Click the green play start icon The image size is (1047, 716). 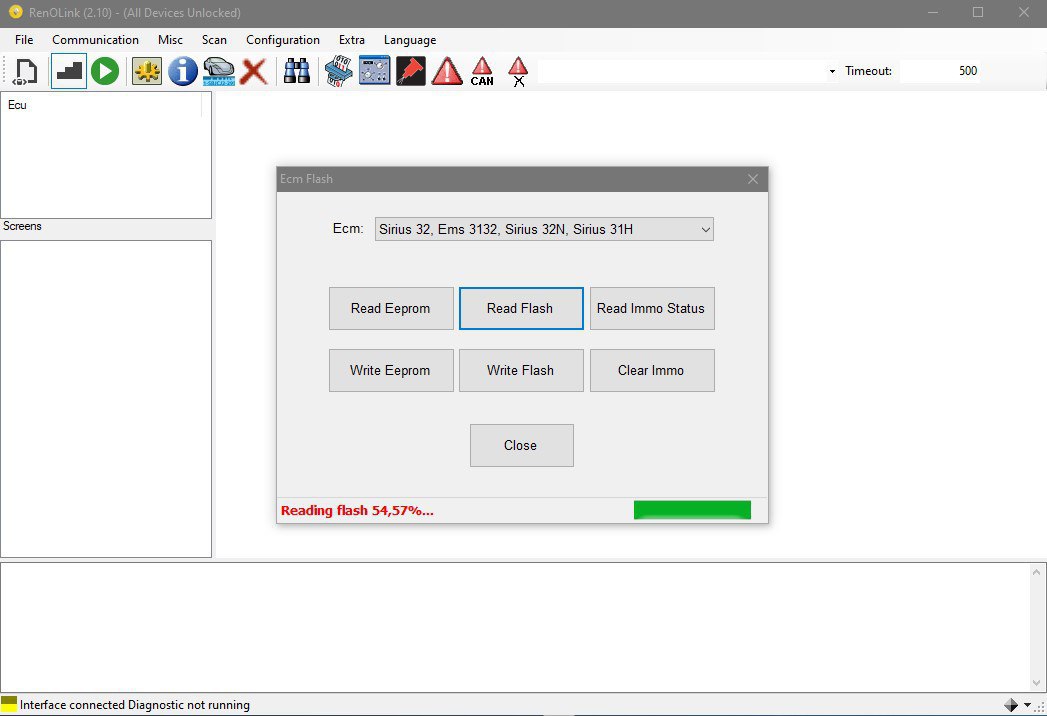pyautogui.click(x=105, y=71)
